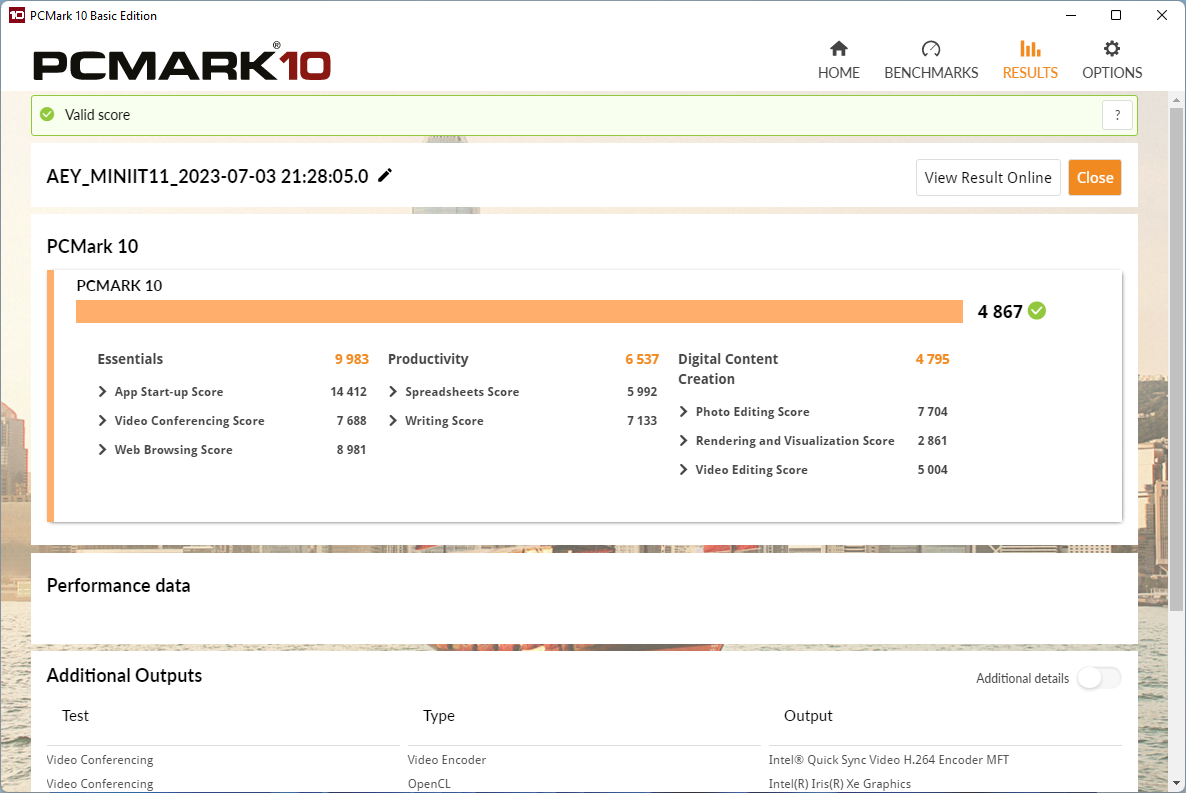Maximize the PCMark 10 window
This screenshot has width=1186, height=793.
click(x=1116, y=15)
